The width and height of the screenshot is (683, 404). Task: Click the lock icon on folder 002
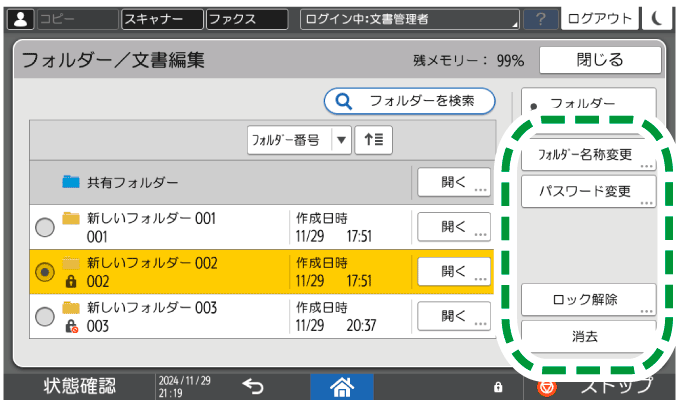click(x=71, y=282)
